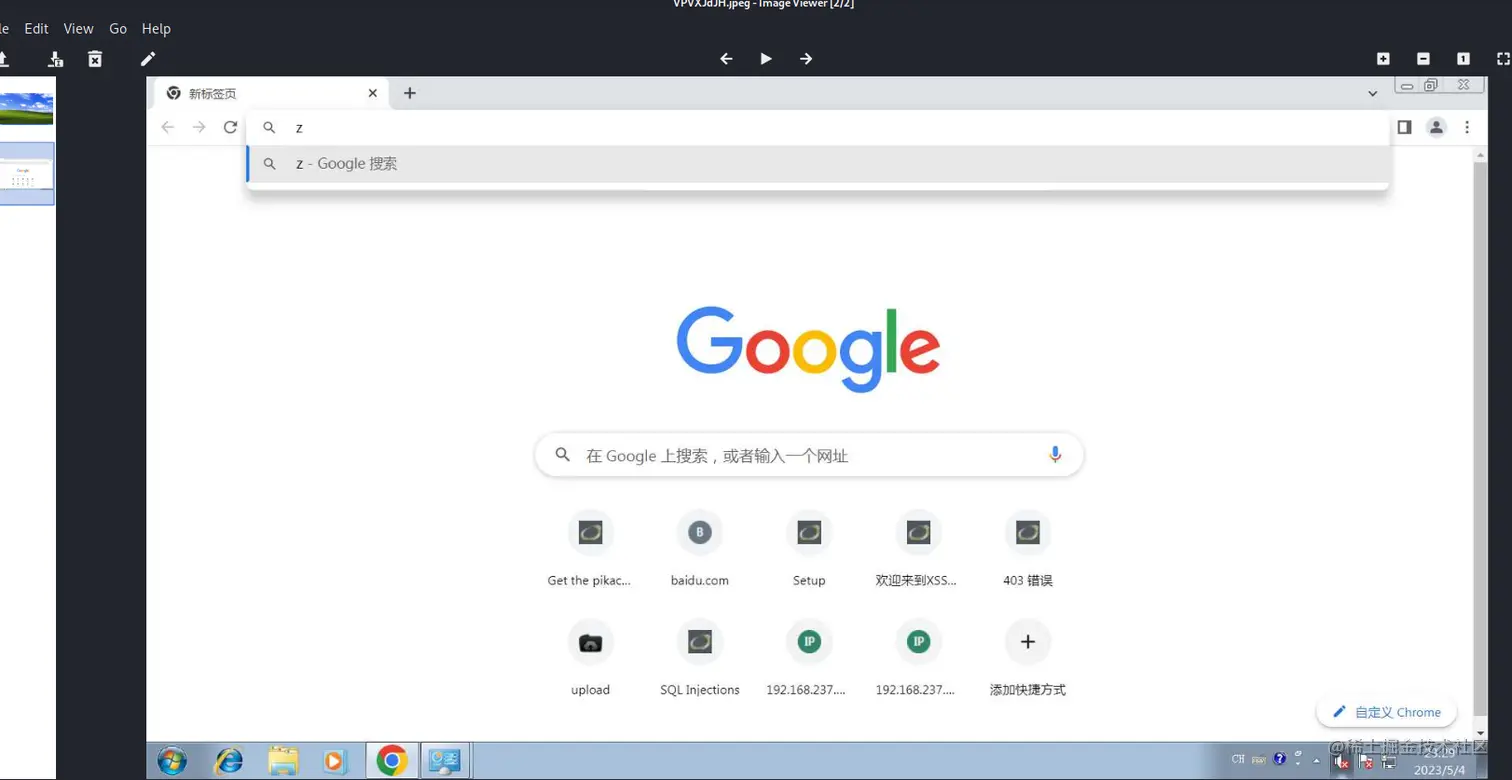Open the Edit menu

pos(36,28)
